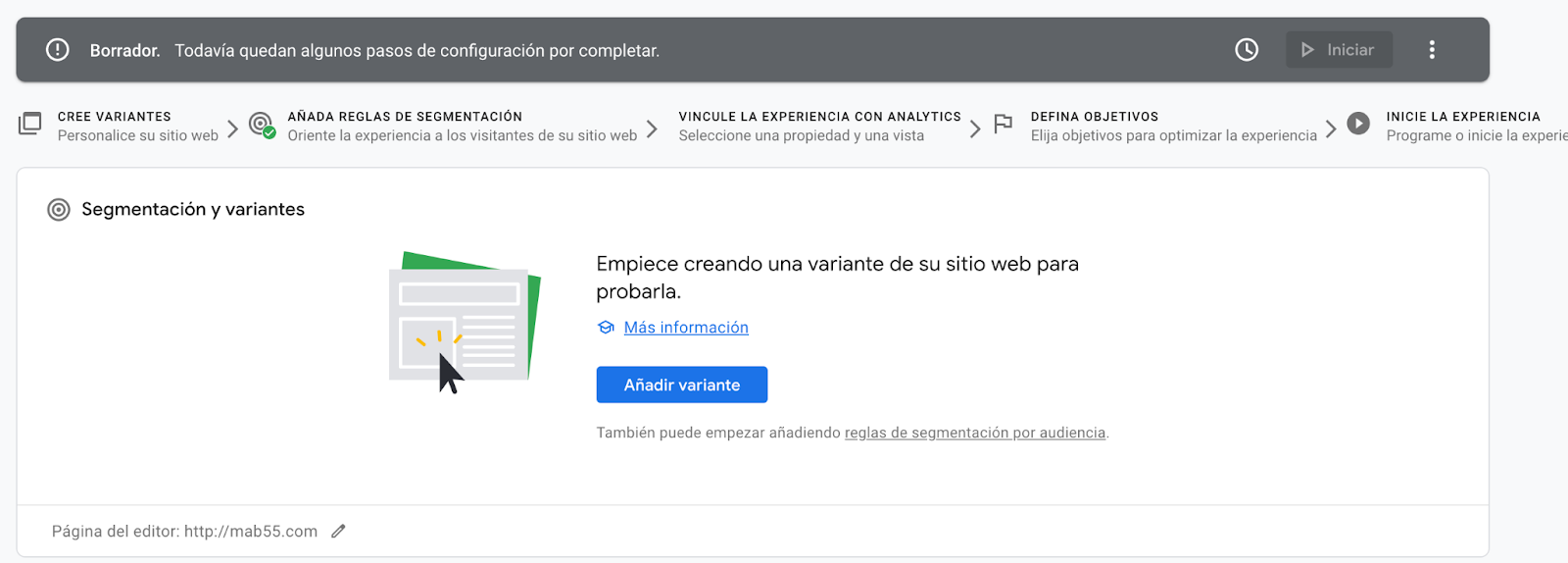Click the Segmentación y variantes target icon
The width and height of the screenshot is (1568, 563).
pyautogui.click(x=59, y=210)
